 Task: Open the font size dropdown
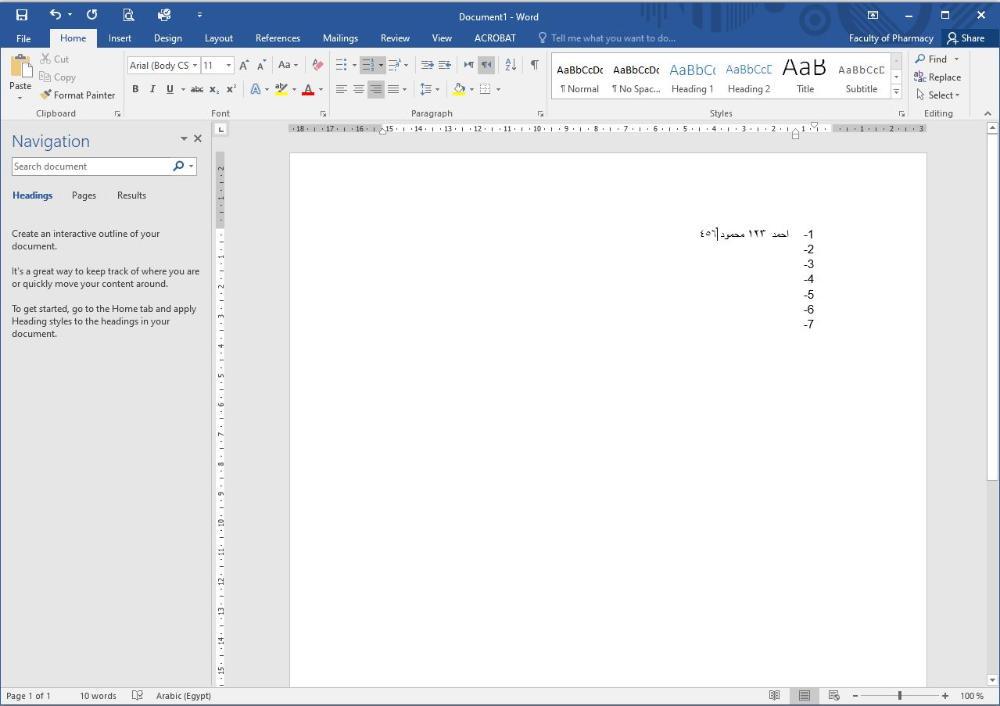(x=228, y=66)
